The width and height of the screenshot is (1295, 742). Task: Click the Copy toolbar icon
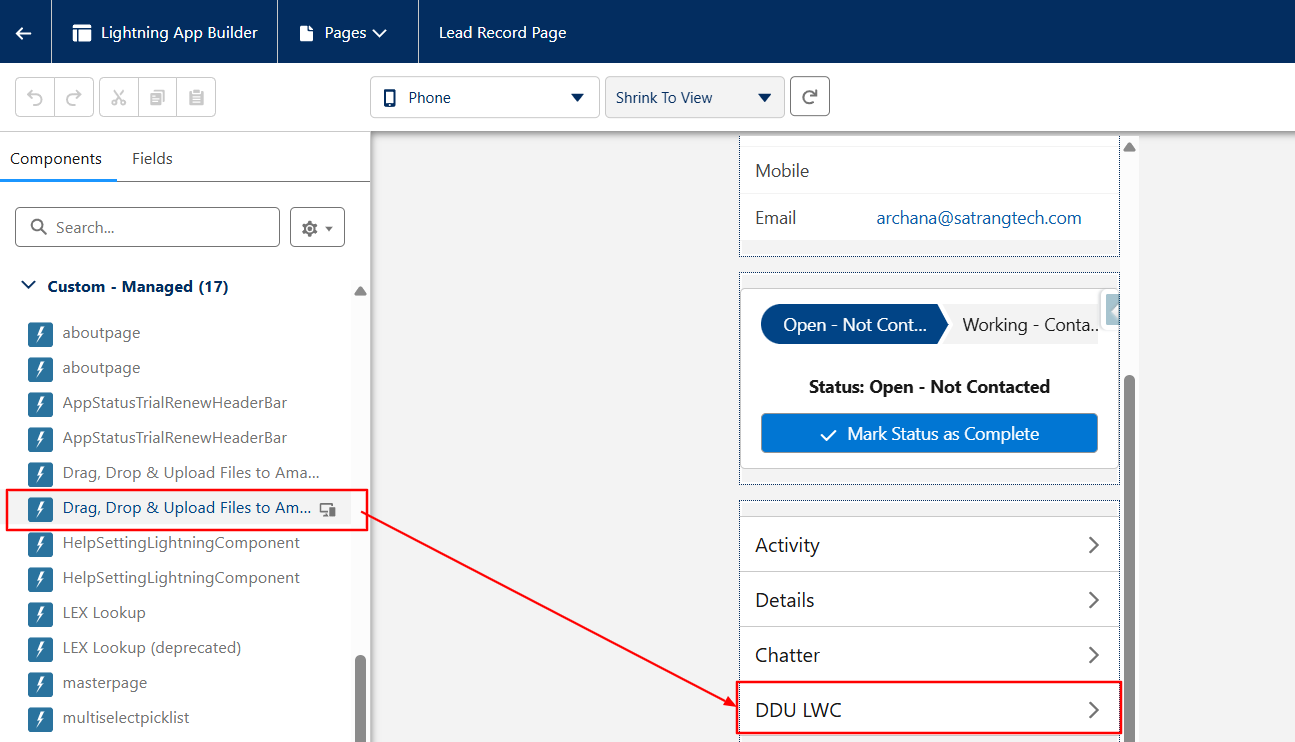point(157,97)
